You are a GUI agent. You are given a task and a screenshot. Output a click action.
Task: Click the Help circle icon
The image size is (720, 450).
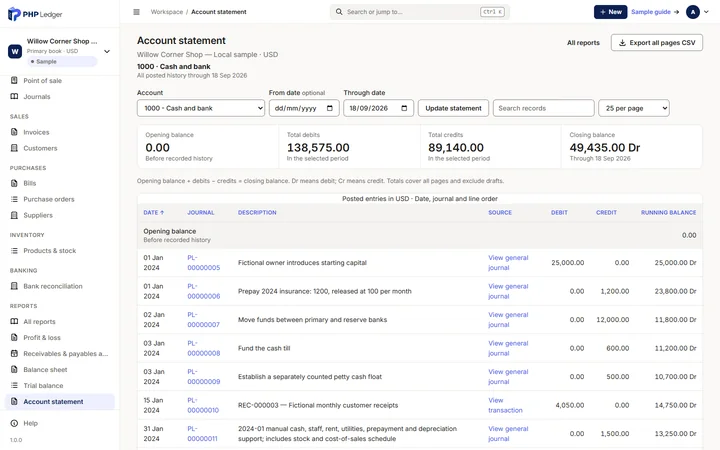pyautogui.click(x=14, y=423)
